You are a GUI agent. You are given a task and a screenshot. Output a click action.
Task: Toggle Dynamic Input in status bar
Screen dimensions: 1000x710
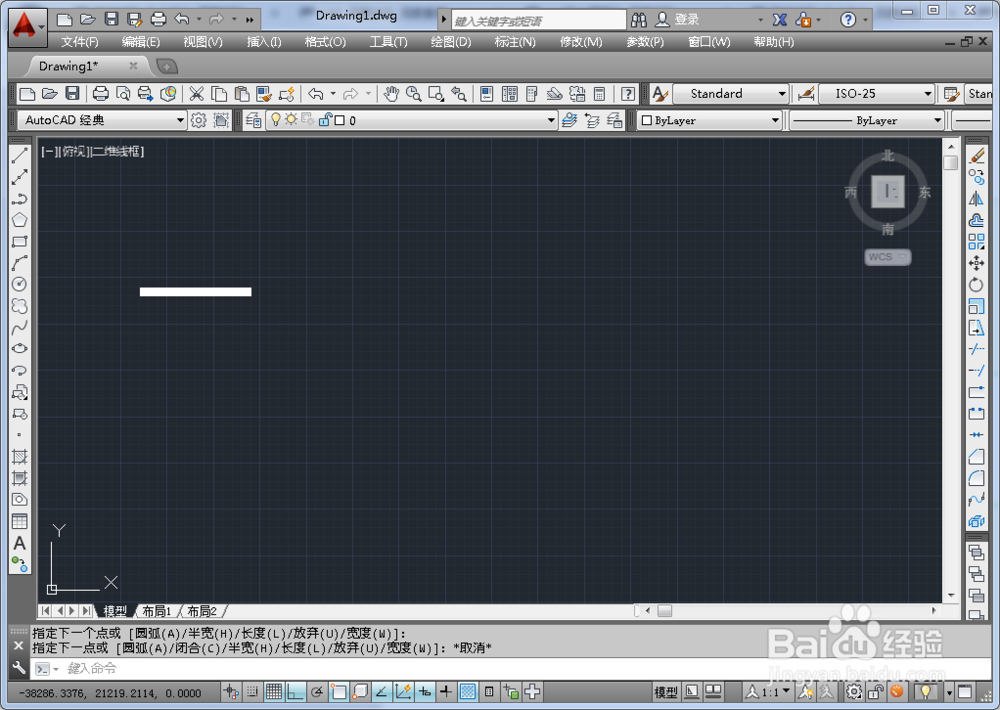tap(425, 692)
